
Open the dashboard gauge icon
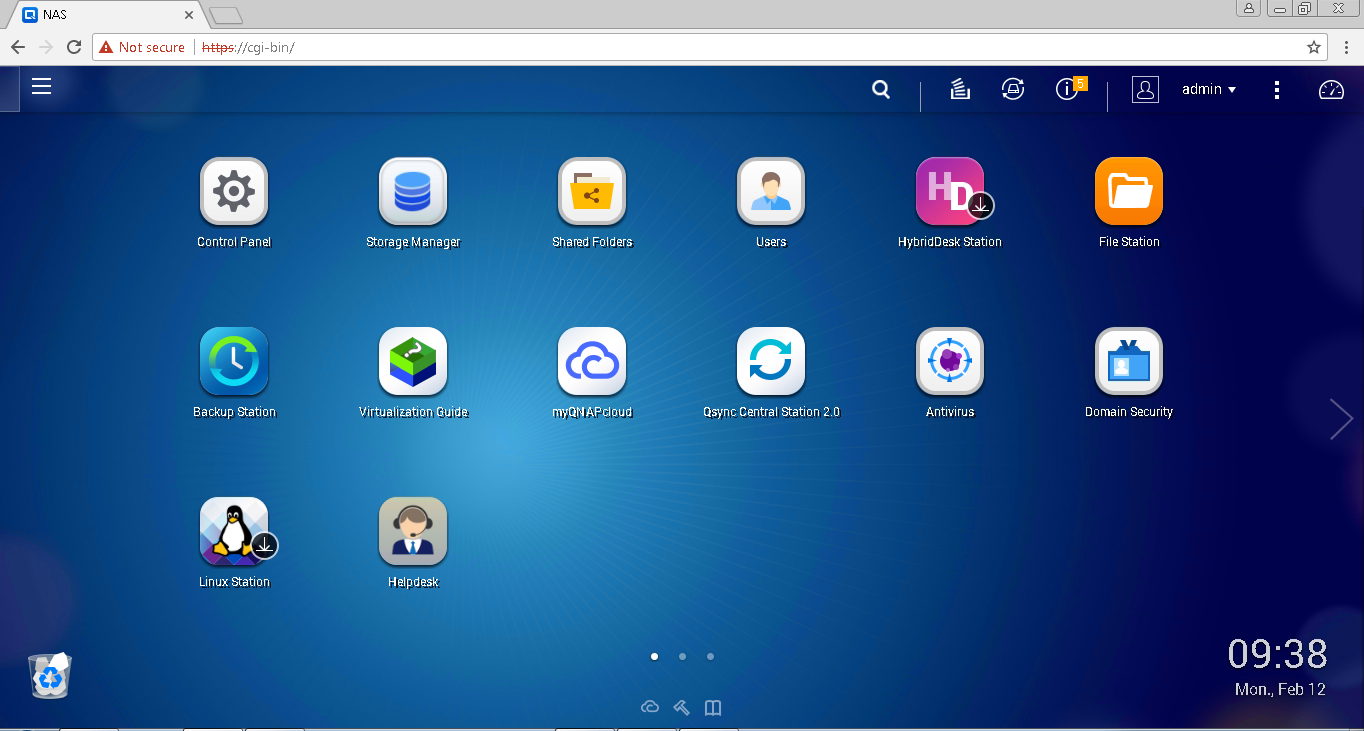tap(1331, 89)
